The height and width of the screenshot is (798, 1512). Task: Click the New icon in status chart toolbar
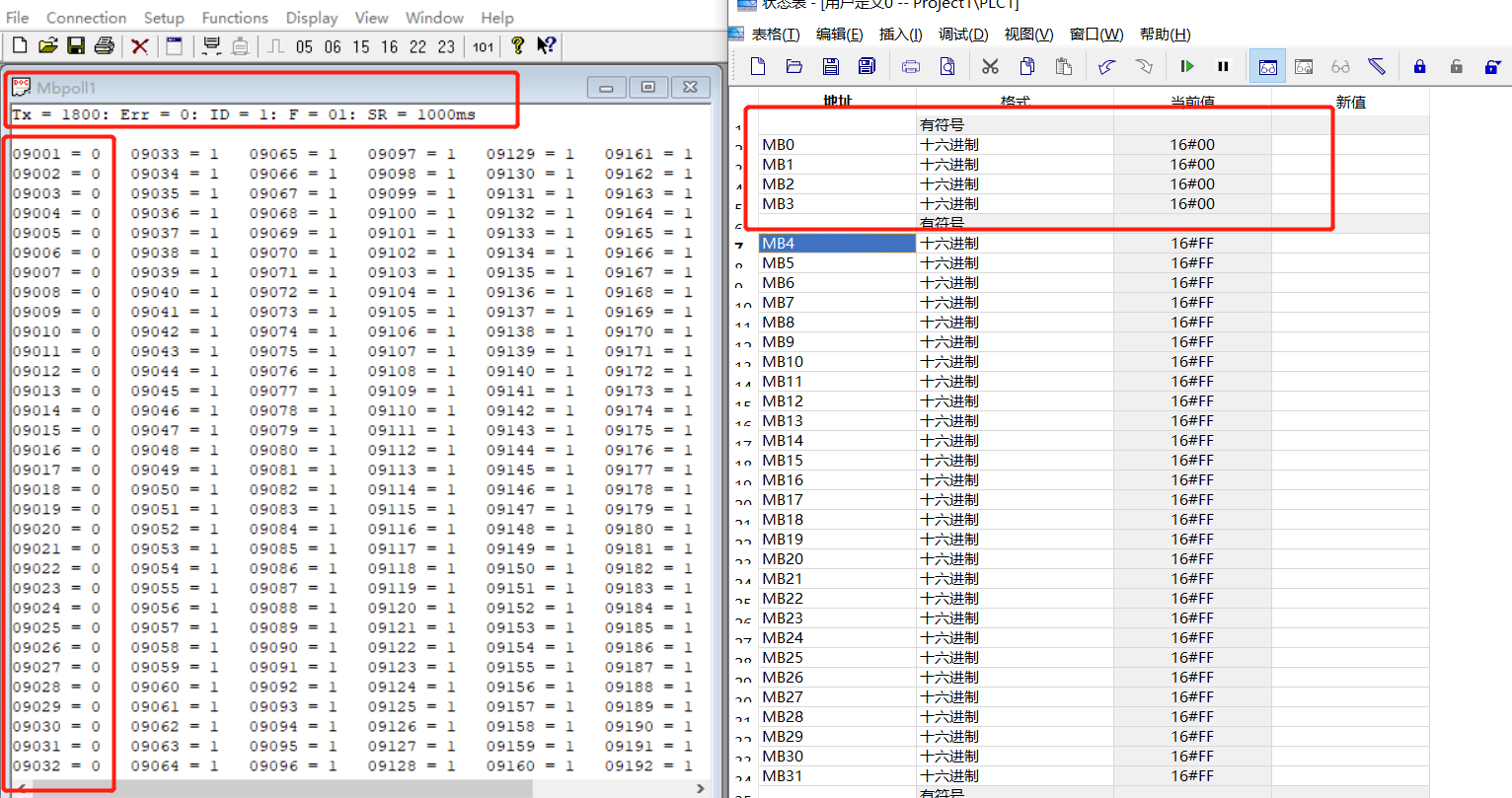pyautogui.click(x=758, y=66)
